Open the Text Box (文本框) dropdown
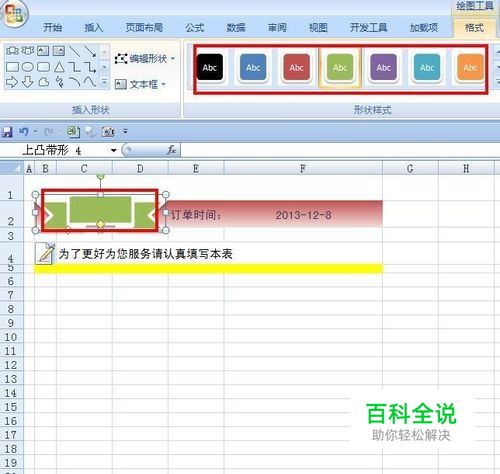This screenshot has width=500, height=474. (x=140, y=84)
